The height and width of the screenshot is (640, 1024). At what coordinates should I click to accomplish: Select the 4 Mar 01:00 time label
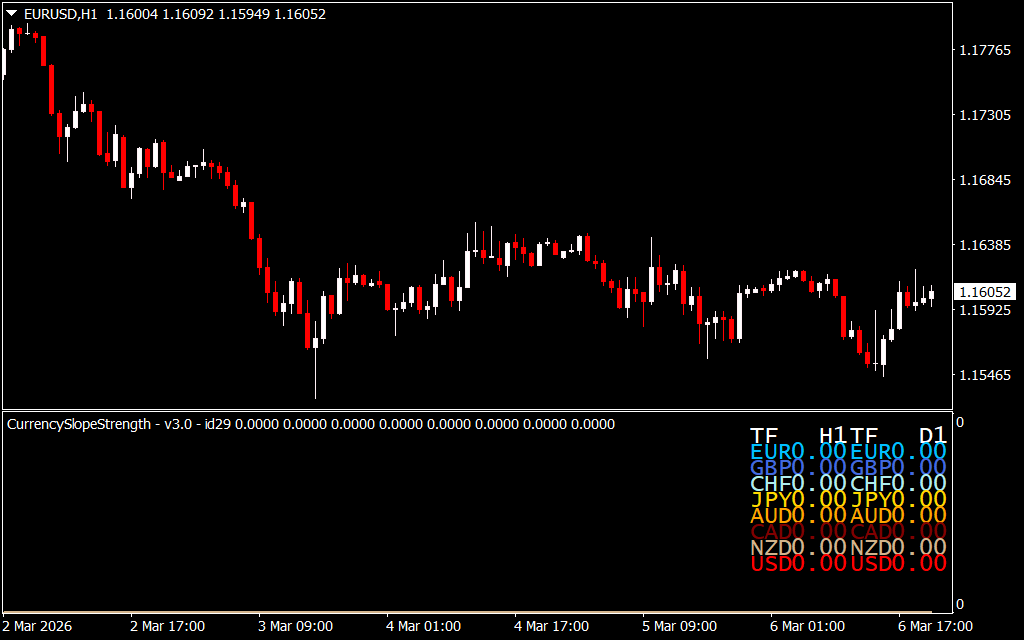[424, 626]
